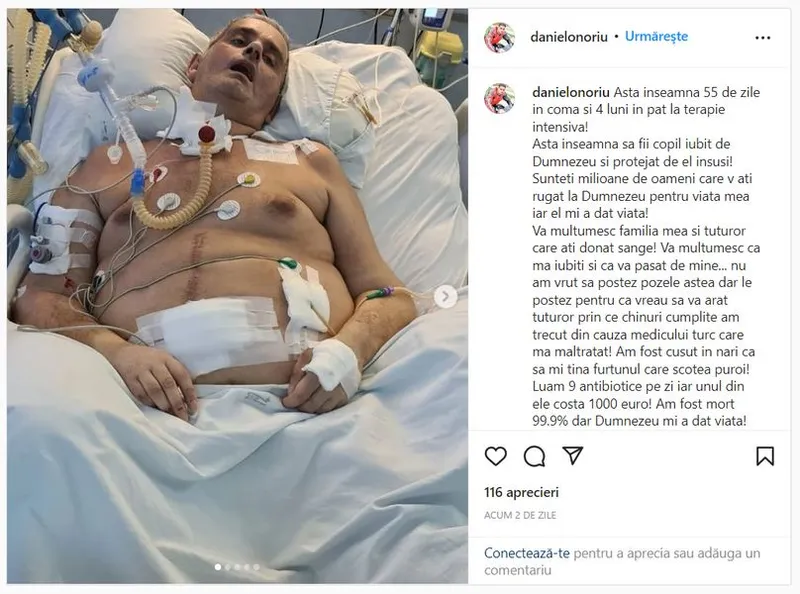Viewport: 800px width, 594px height.
Task: Follow the account via Urmărește
Action: click(x=656, y=37)
